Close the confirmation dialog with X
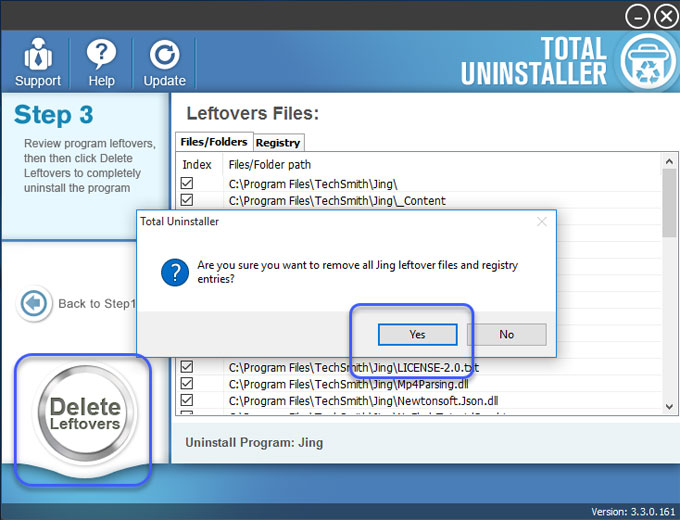 click(x=541, y=221)
